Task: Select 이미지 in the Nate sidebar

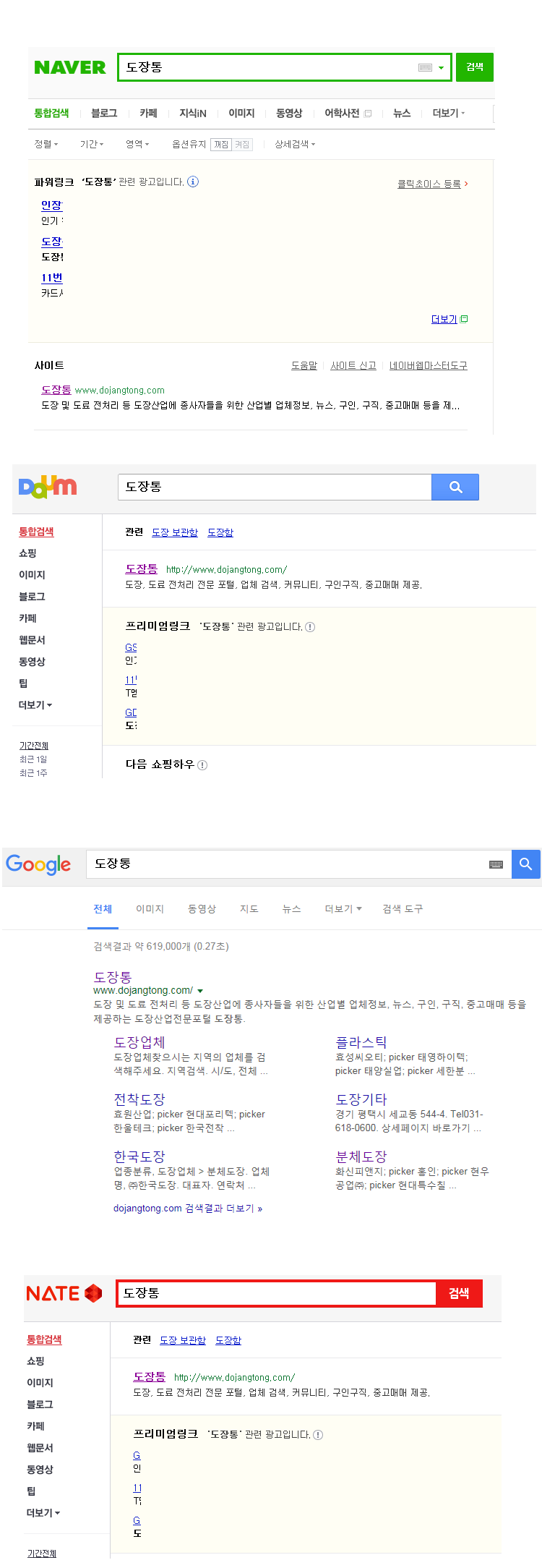Action: coord(40,1383)
